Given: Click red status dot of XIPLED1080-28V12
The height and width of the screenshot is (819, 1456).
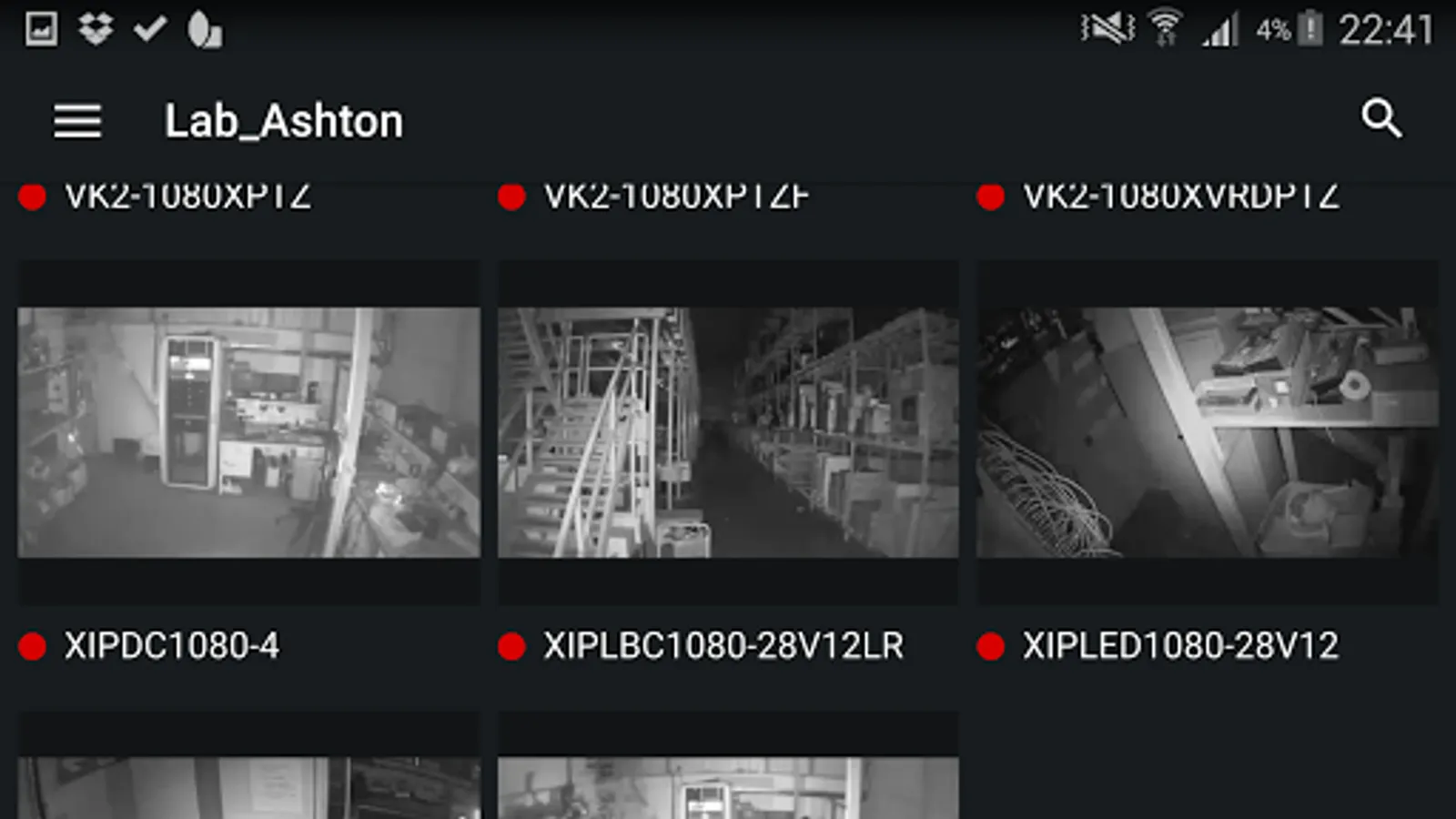Looking at the screenshot, I should tap(990, 646).
